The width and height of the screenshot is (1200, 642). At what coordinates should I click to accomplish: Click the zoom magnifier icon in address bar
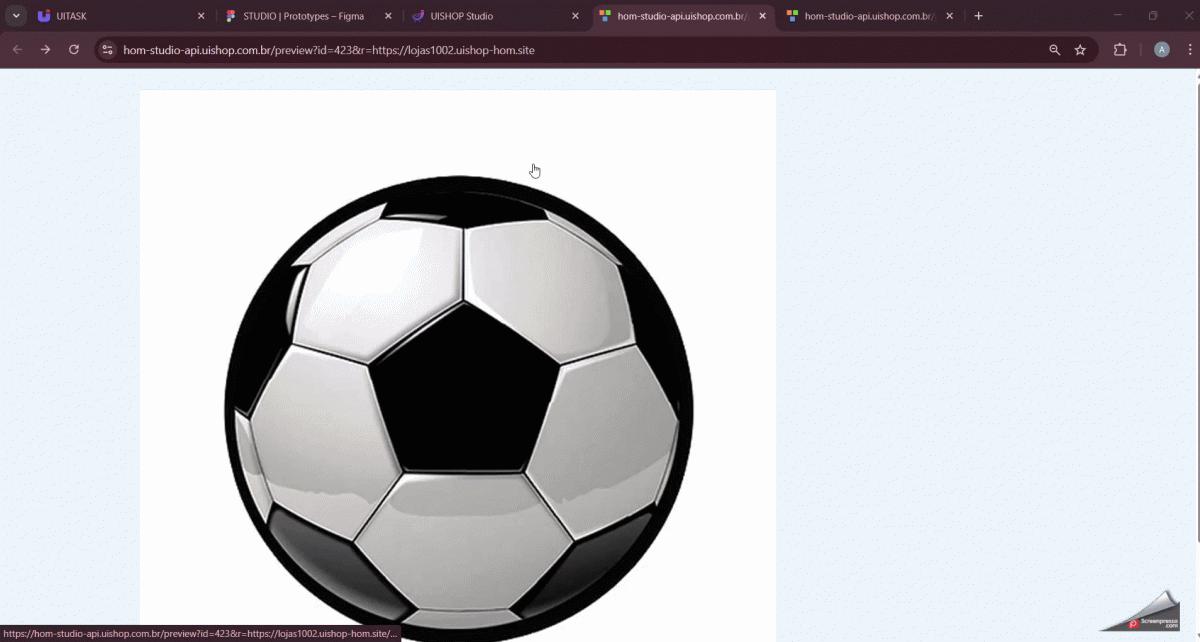[1054, 50]
